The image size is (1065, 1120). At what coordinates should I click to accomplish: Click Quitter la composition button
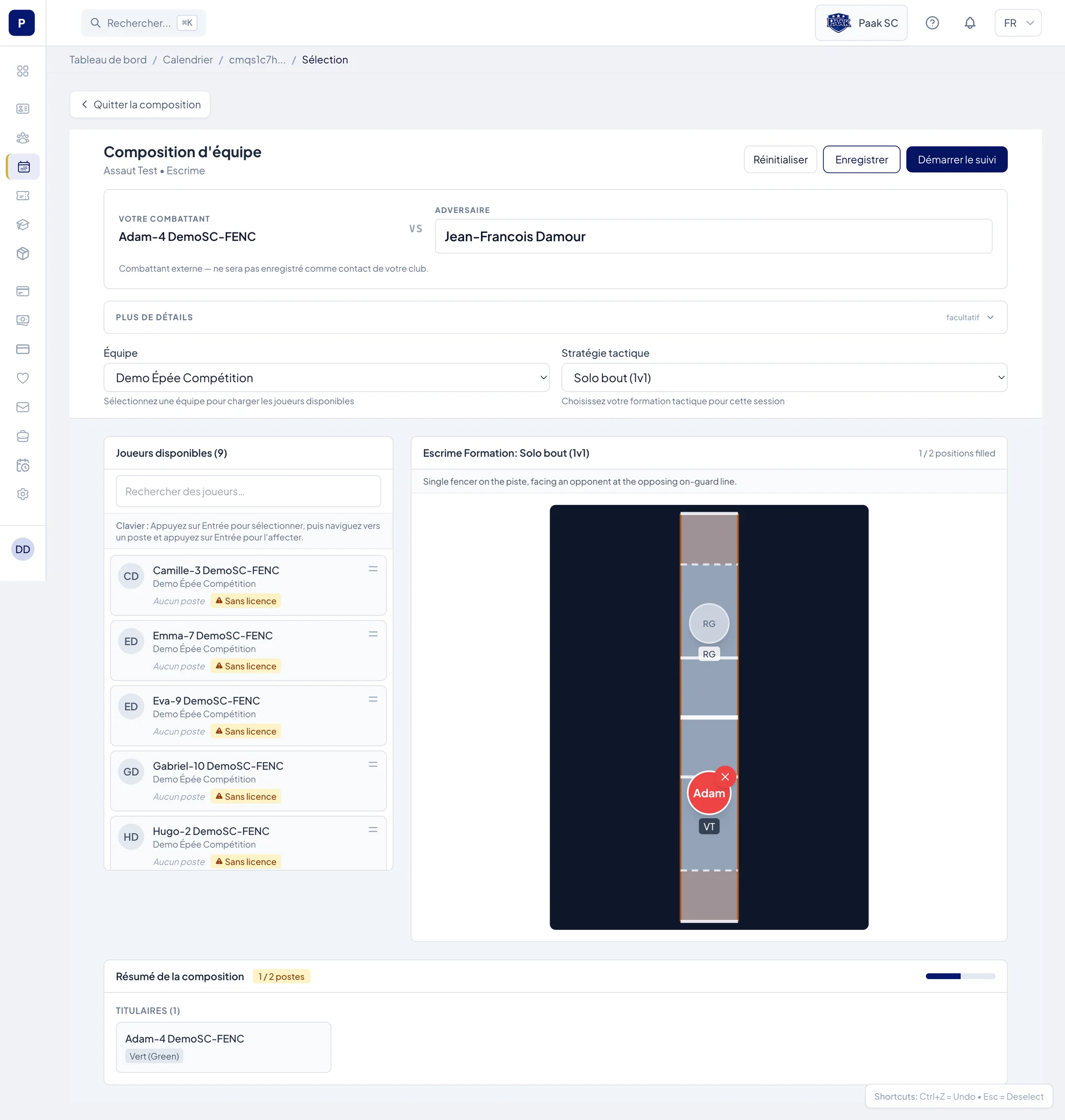pos(140,104)
